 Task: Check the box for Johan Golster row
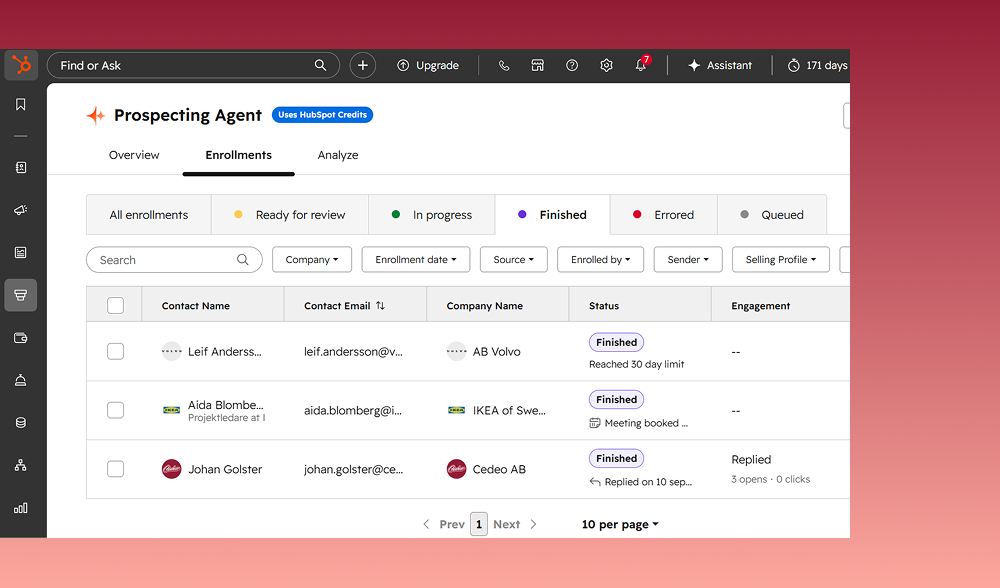point(115,469)
